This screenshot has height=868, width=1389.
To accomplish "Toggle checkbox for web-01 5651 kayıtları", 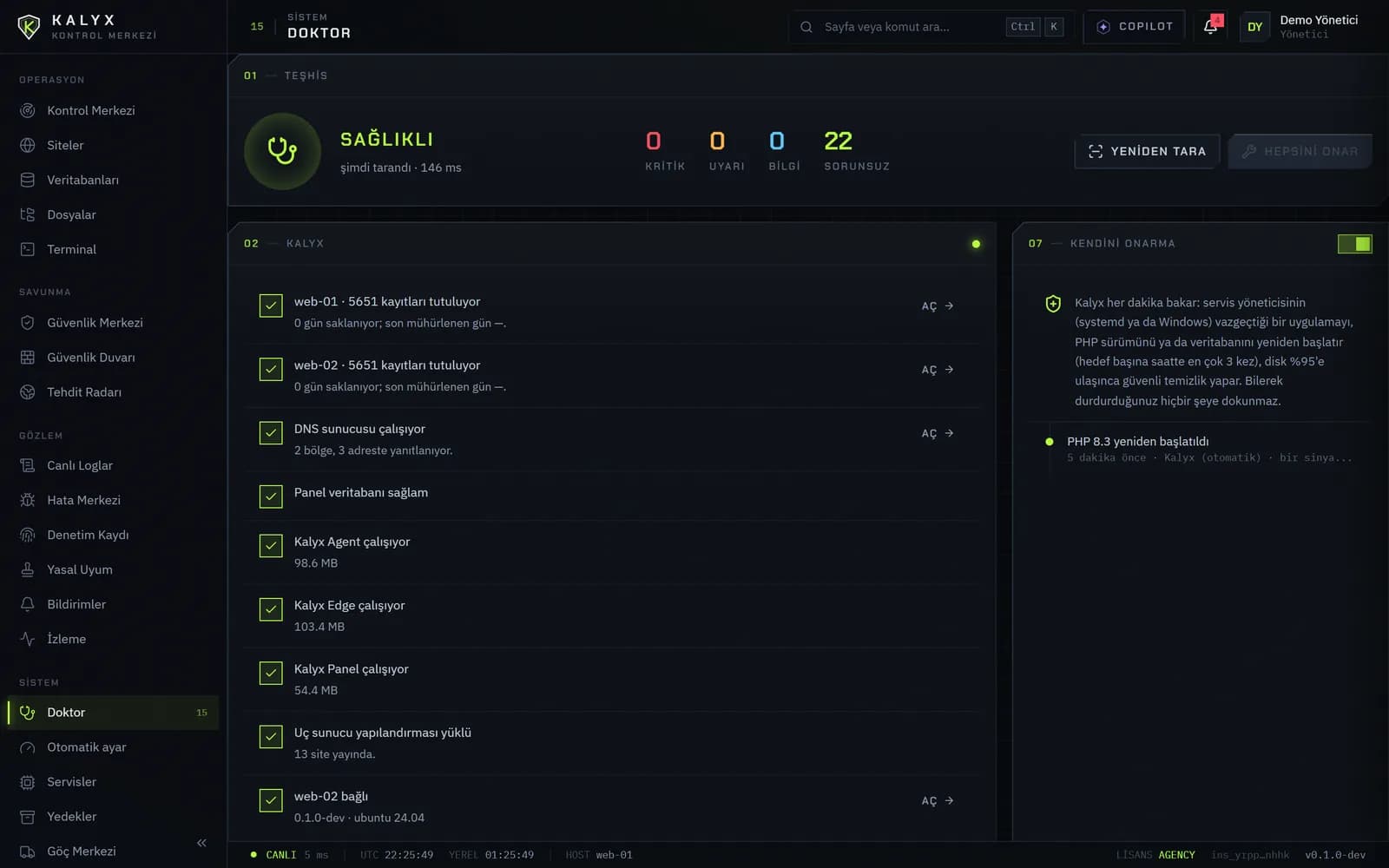I will click(271, 306).
